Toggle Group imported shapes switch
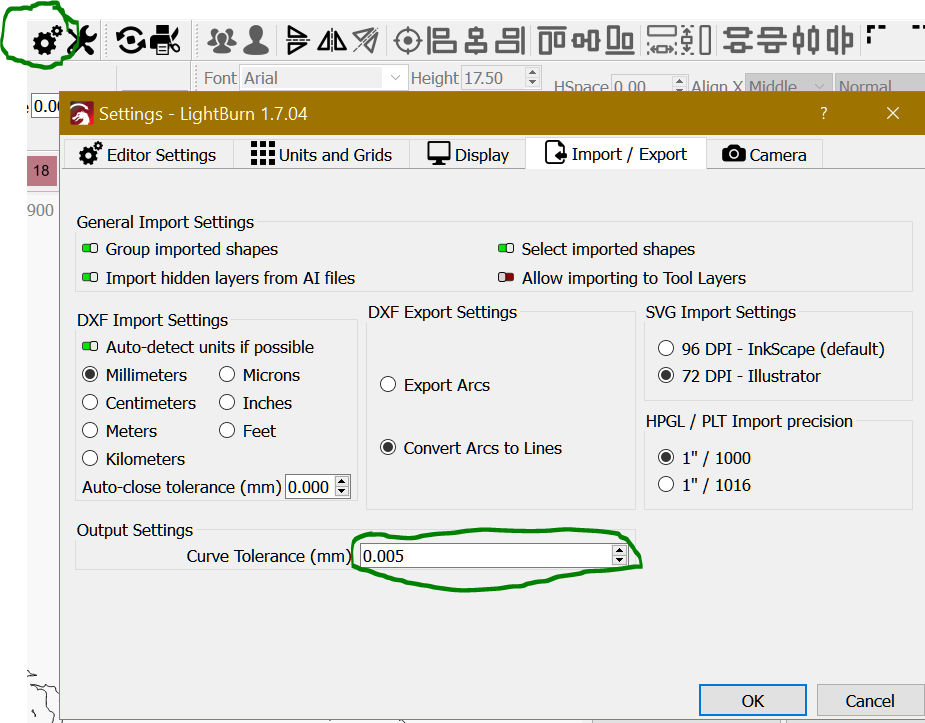Screen dimensions: 925x723 click(90, 248)
